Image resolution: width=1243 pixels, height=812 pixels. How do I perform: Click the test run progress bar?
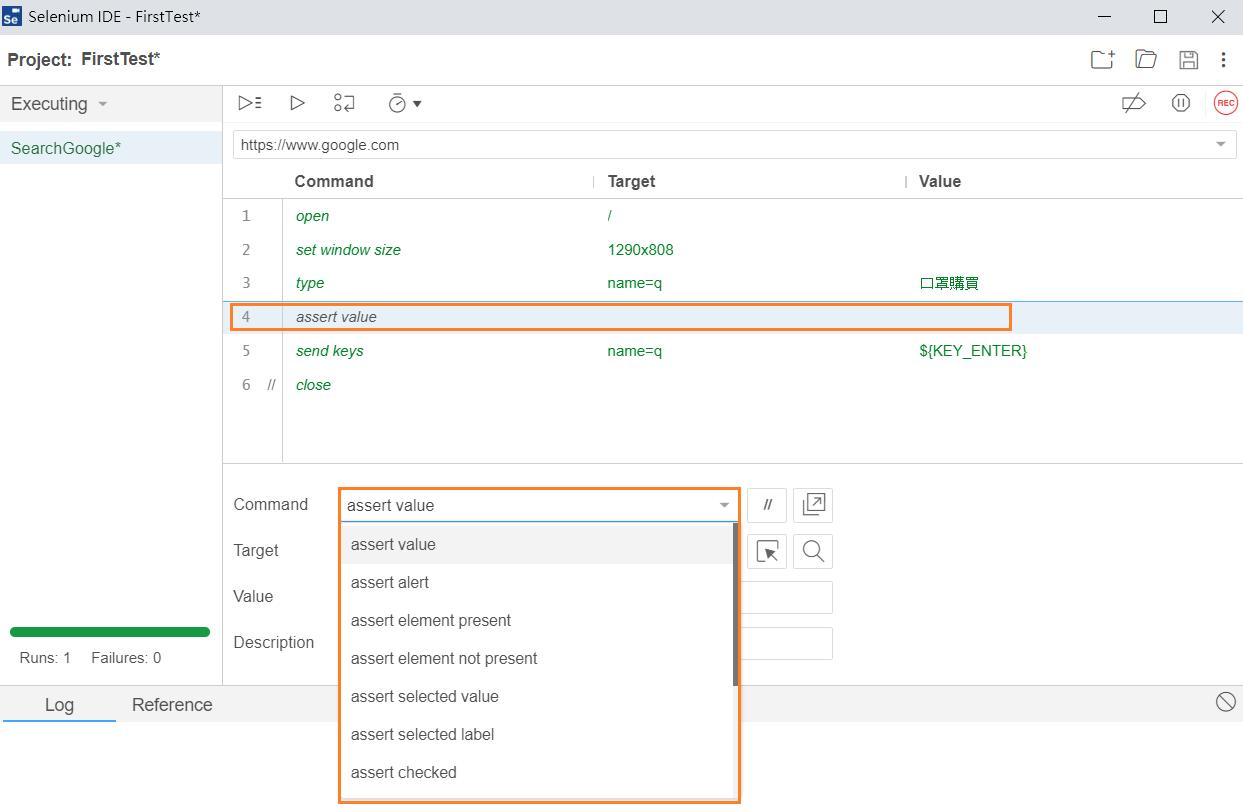[x=110, y=632]
